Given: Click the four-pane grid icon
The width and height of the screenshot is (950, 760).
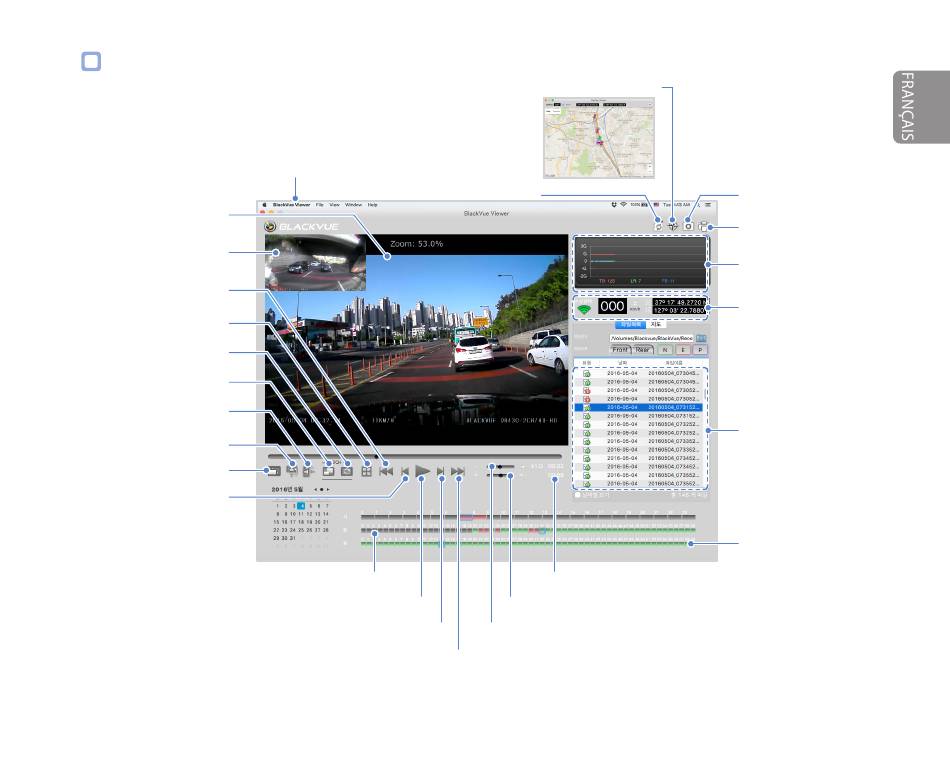Looking at the screenshot, I should (x=366, y=470).
